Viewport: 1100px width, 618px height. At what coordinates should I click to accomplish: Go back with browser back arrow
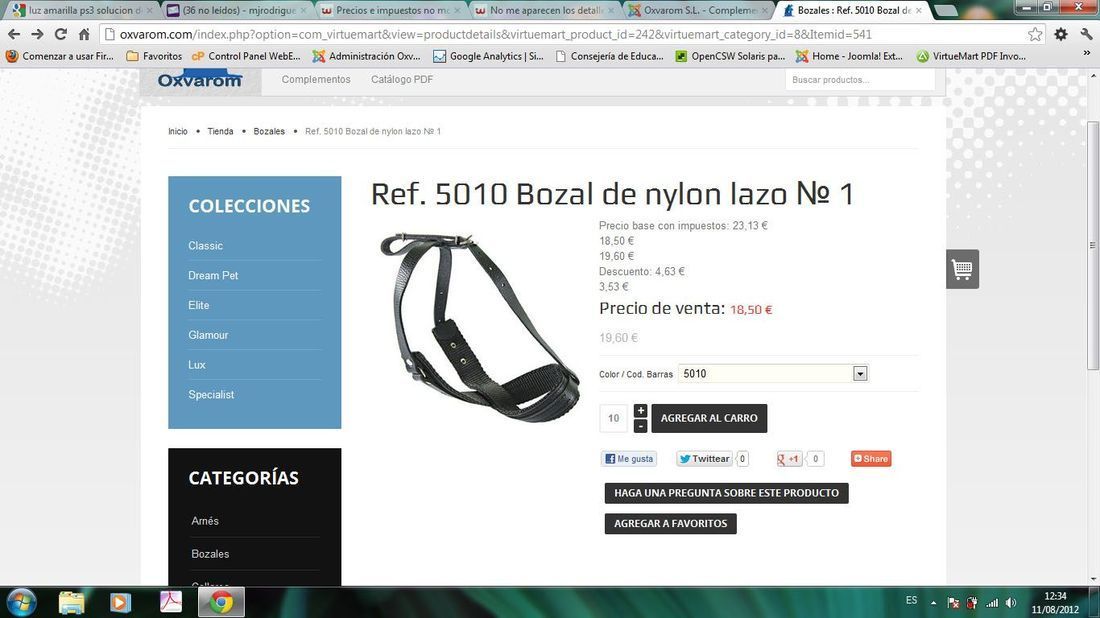pos(14,34)
